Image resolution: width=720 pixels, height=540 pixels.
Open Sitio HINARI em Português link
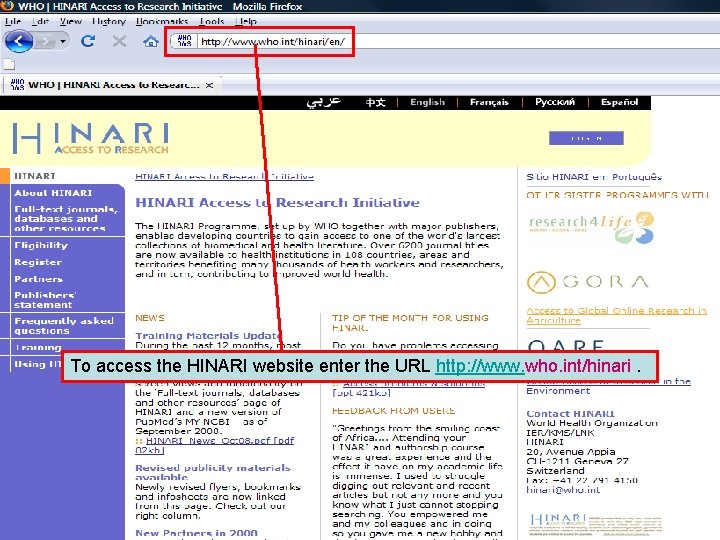594,177
